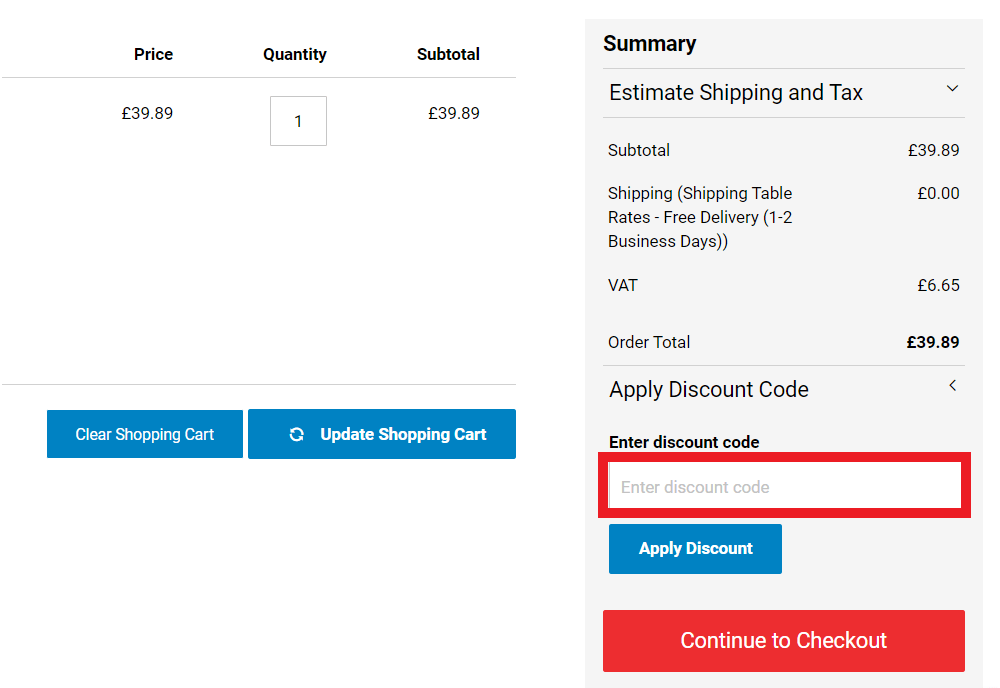
Task: Click the refresh icon in Update Shopping Cart
Action: 297,434
